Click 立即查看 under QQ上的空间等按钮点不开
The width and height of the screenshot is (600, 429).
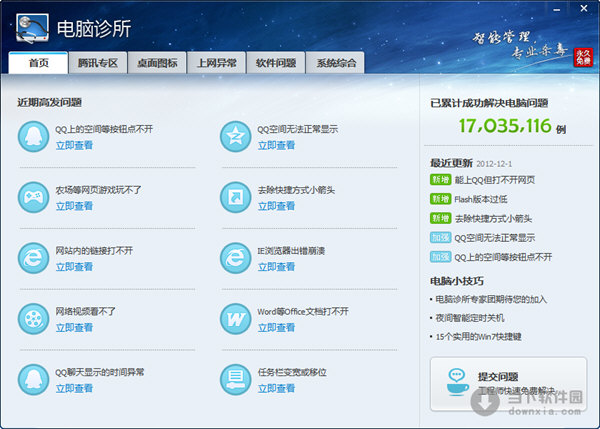pyautogui.click(x=74, y=145)
